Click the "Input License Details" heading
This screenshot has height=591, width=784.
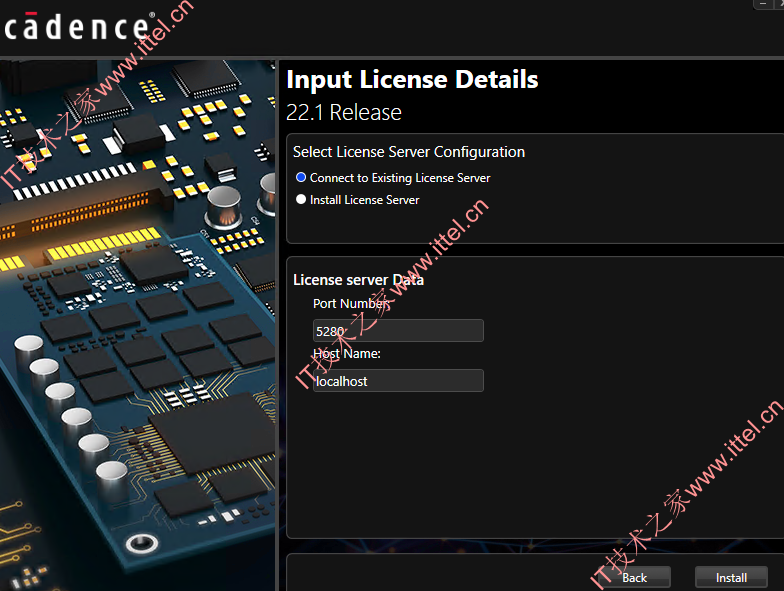(412, 80)
